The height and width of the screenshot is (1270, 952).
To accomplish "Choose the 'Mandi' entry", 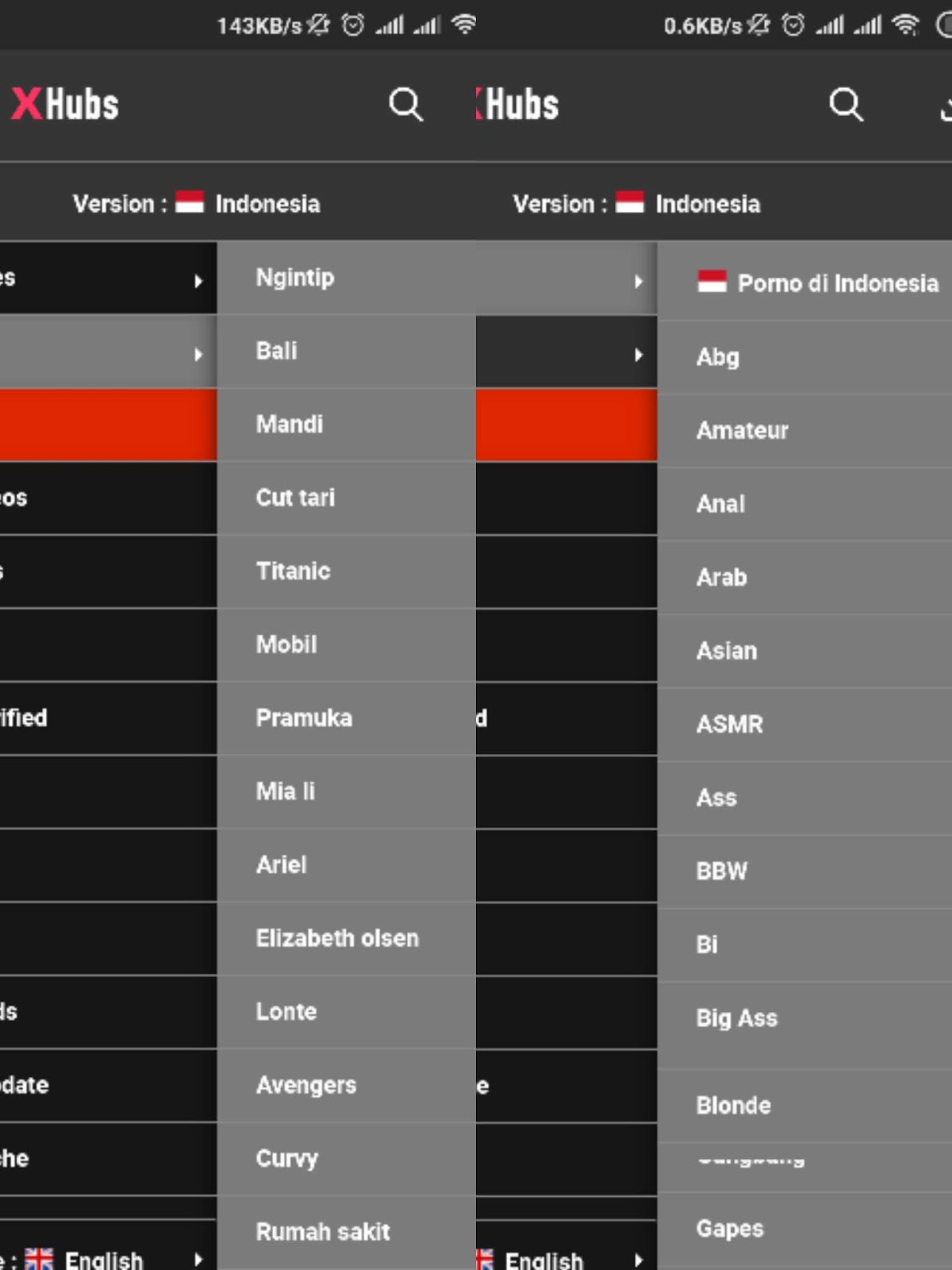I will pyautogui.click(x=346, y=425).
